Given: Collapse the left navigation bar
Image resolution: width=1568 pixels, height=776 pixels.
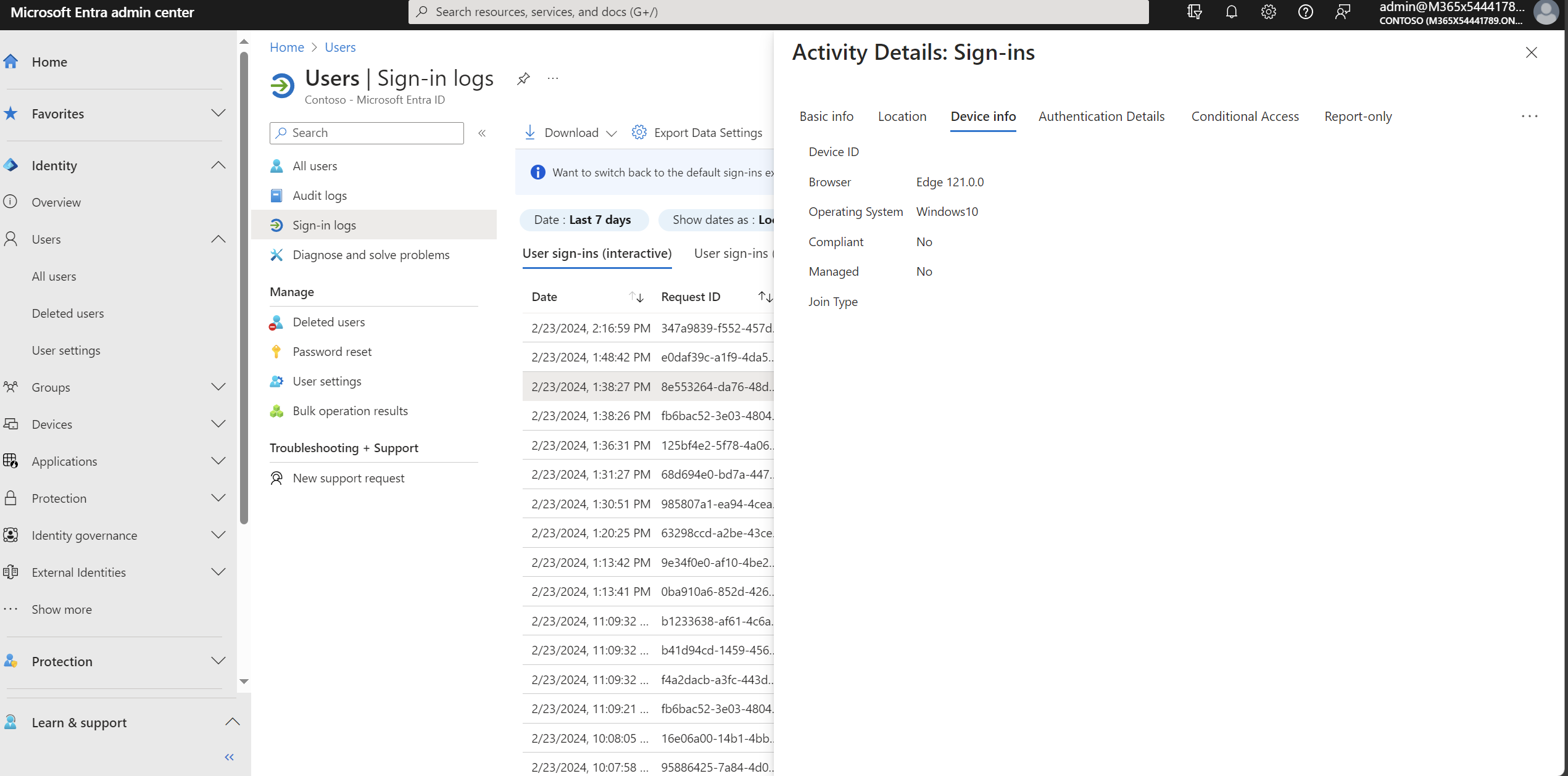Looking at the screenshot, I should coord(229,757).
